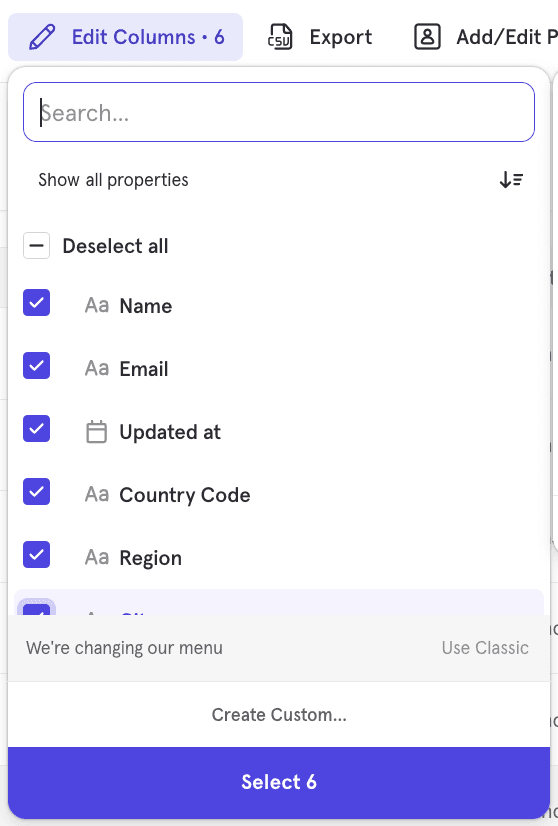Uncheck the Name column checkbox
Image resolution: width=558 pixels, height=826 pixels.
[x=36, y=302]
